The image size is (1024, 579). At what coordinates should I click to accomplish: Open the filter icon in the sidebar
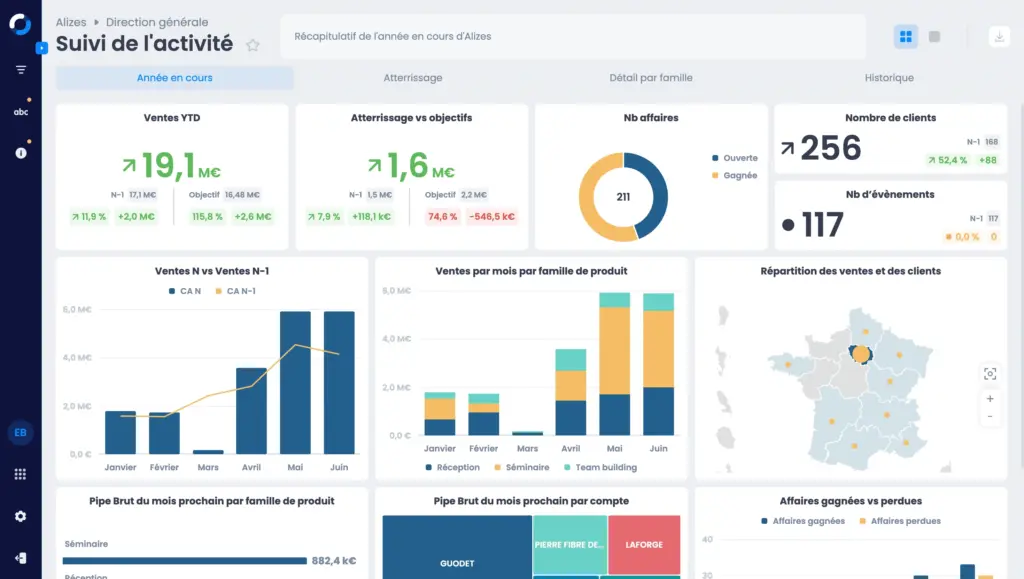pyautogui.click(x=20, y=70)
